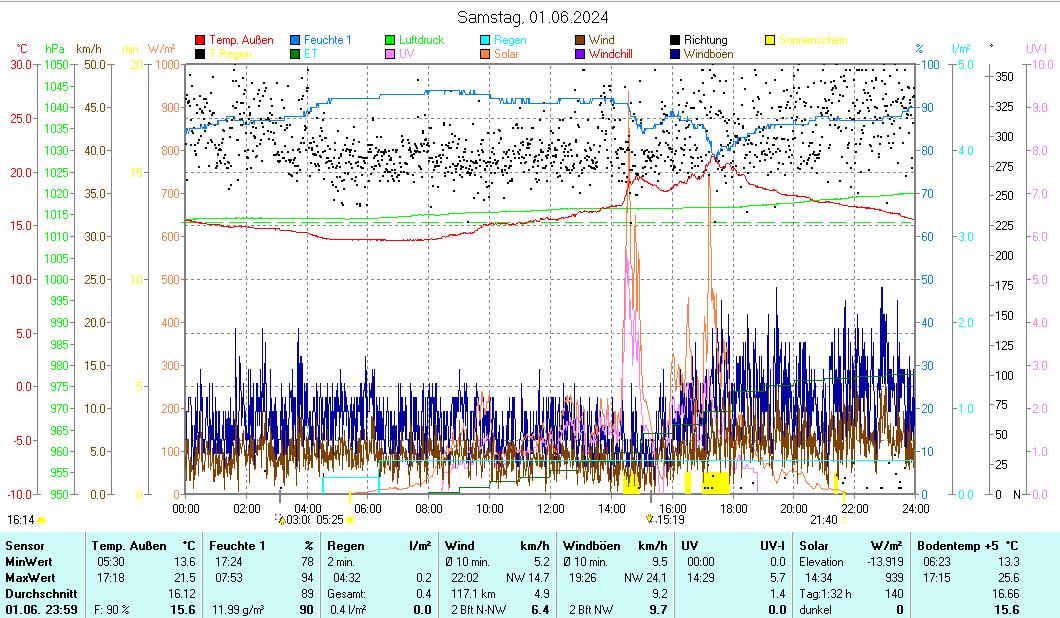This screenshot has height=618, width=1060.
Task: Click the blue Feuchte 1 legend swatch
Action: 296,40
